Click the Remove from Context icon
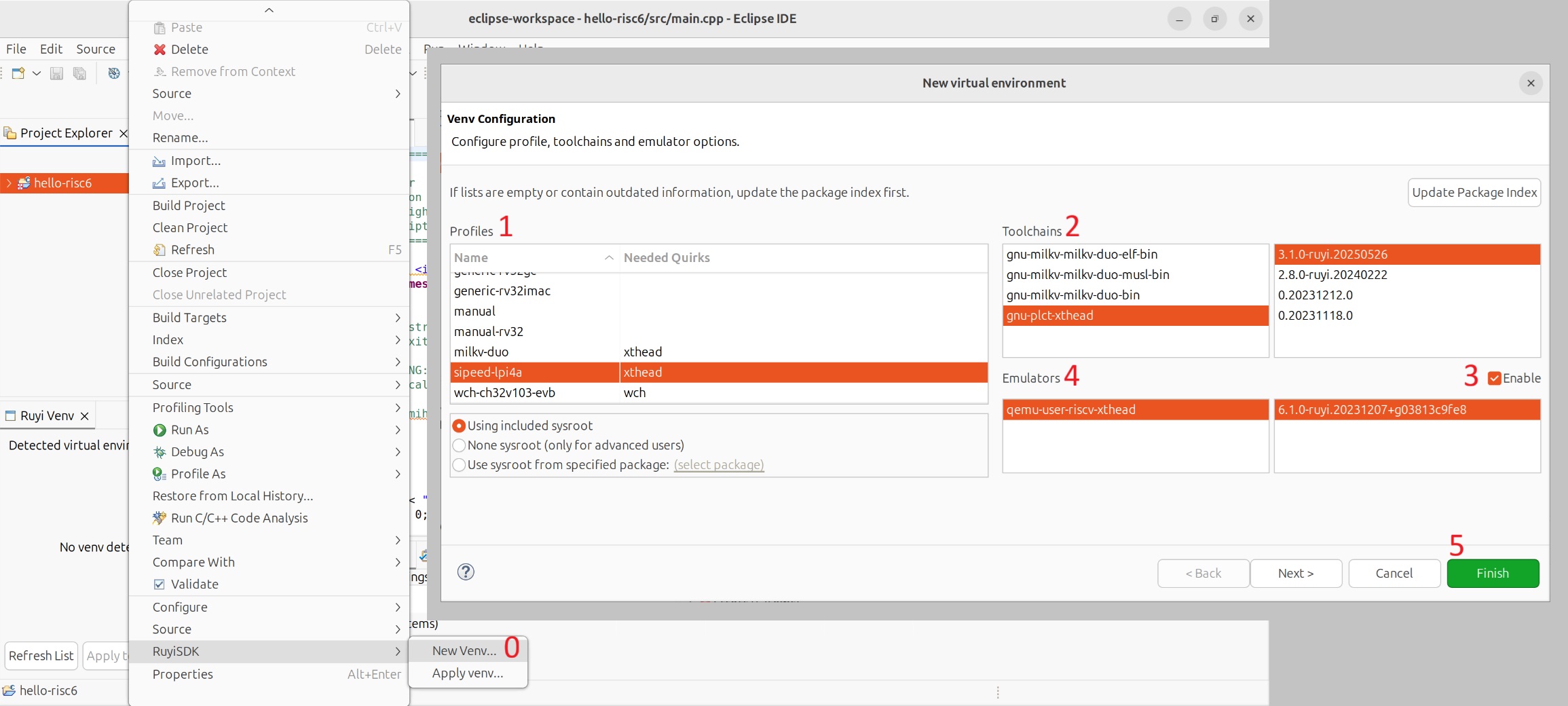Screen dimensions: 1568x706 click(x=160, y=72)
